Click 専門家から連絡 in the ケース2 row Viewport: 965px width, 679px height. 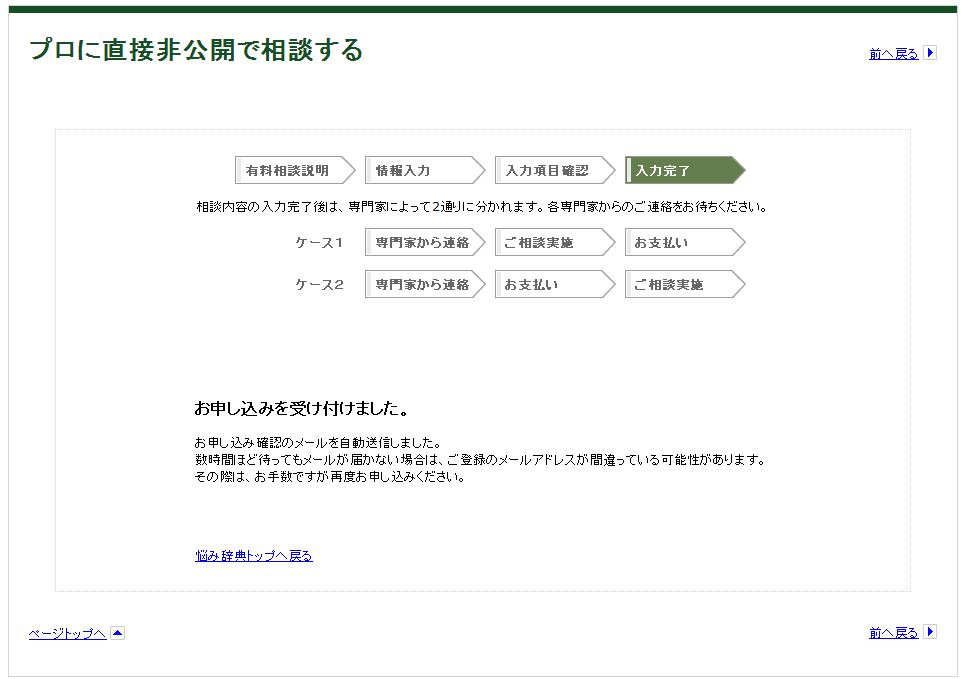(425, 284)
